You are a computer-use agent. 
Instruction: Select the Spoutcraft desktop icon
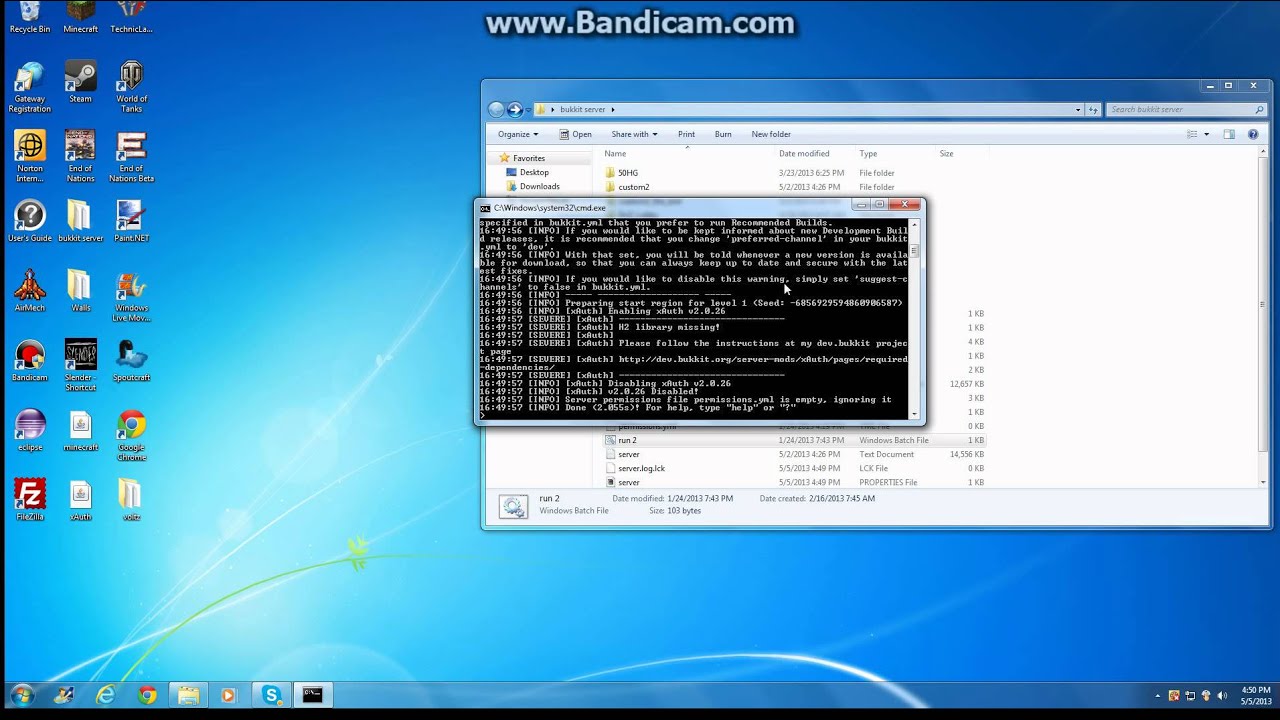(x=131, y=362)
